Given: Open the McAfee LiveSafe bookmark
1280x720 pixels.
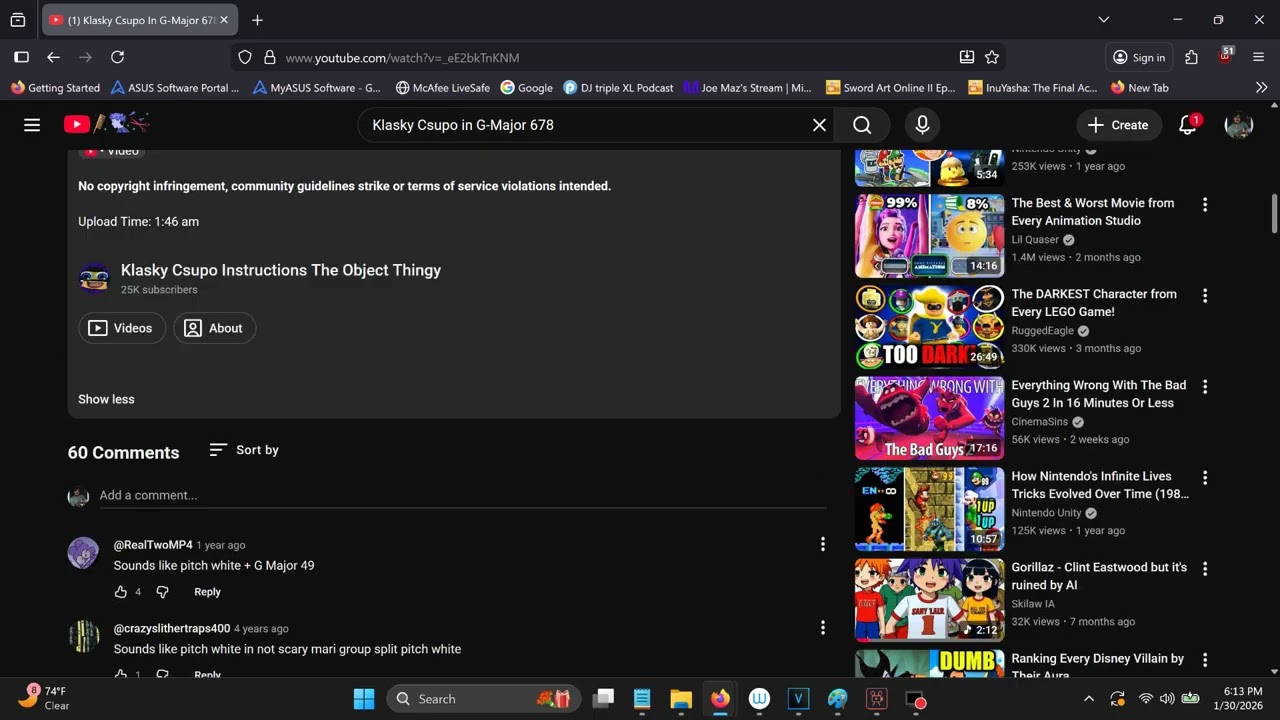Looking at the screenshot, I should pos(443,88).
